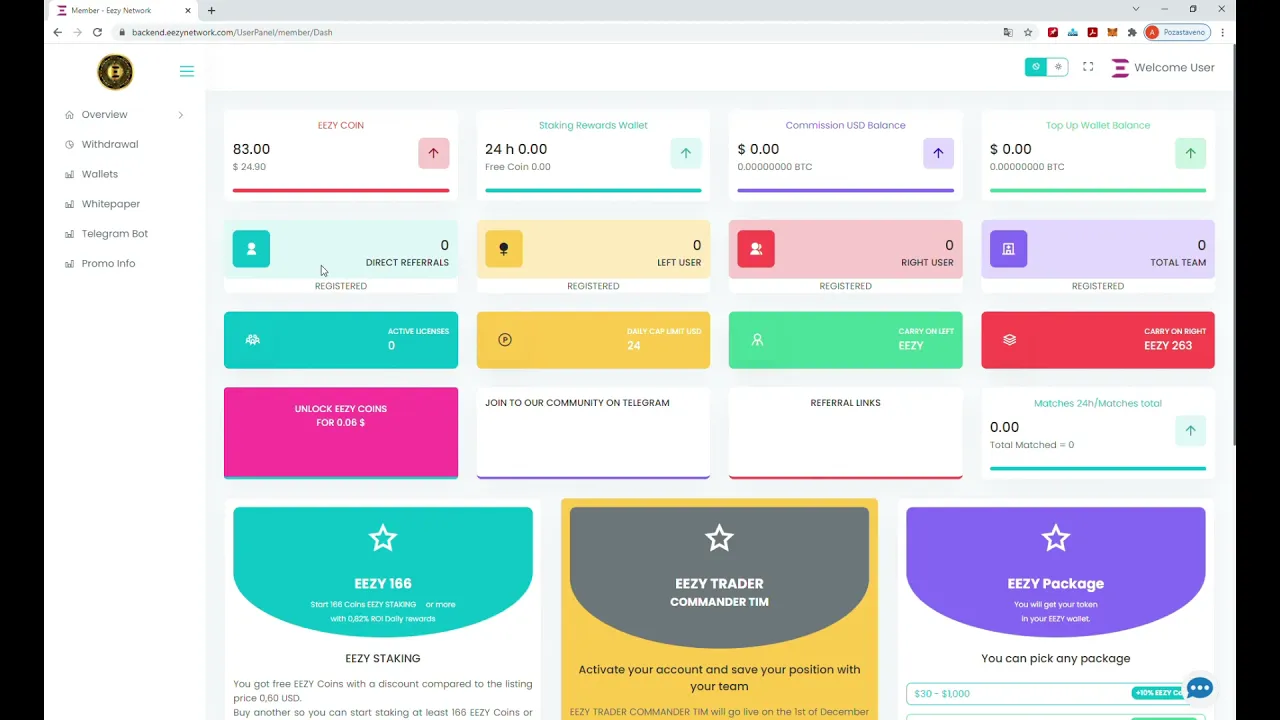
Task: Open Whitepaper in the sidebar
Action: [x=110, y=204]
